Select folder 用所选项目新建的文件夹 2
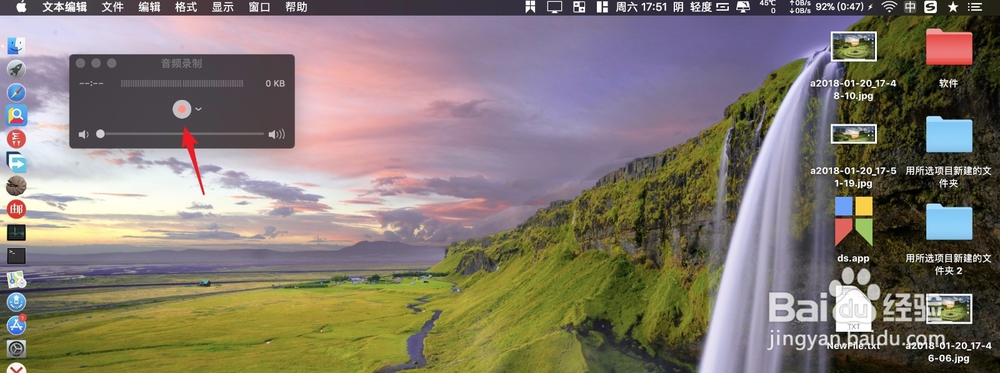The image size is (1000, 373). [949, 239]
